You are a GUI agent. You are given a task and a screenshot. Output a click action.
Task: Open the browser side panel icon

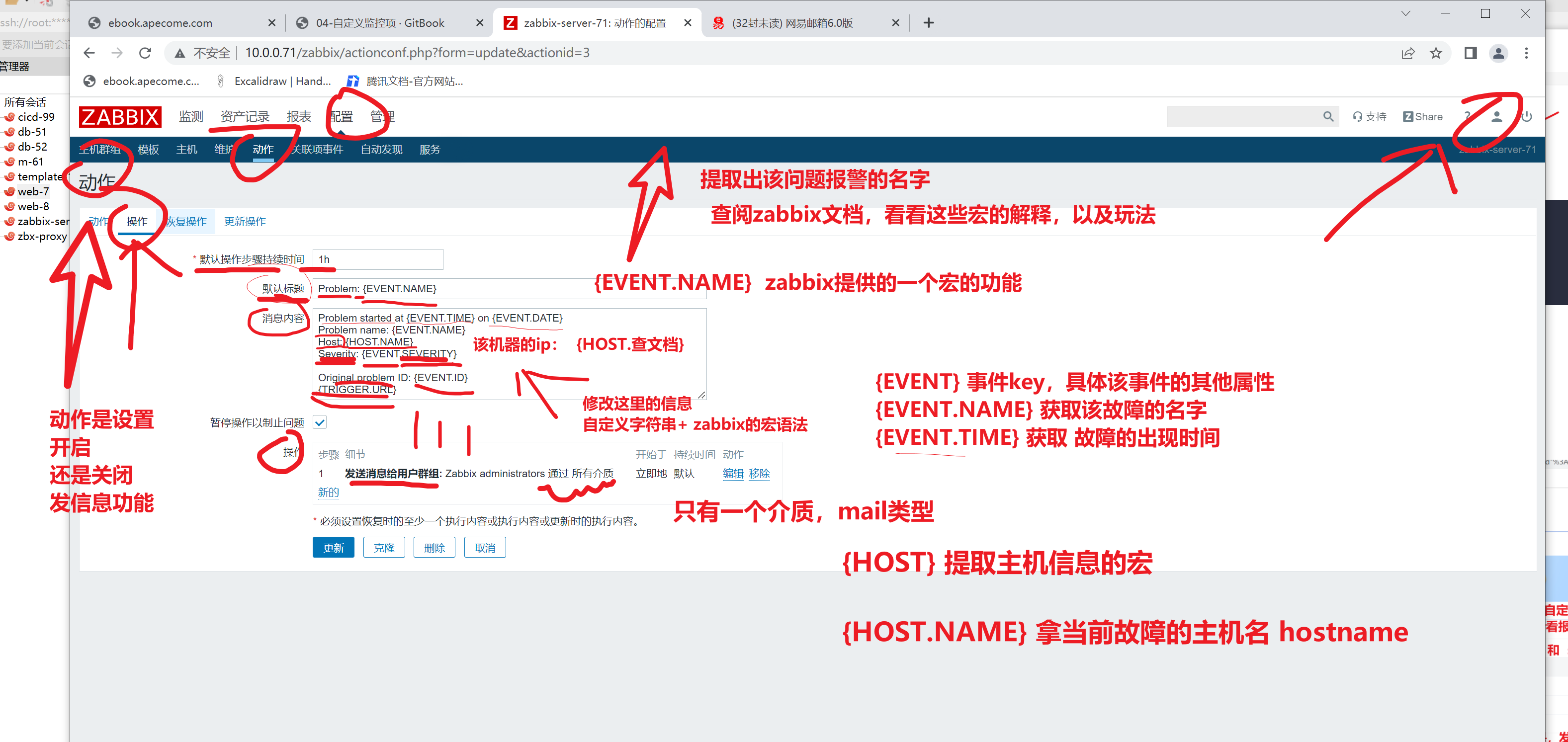pos(1470,53)
